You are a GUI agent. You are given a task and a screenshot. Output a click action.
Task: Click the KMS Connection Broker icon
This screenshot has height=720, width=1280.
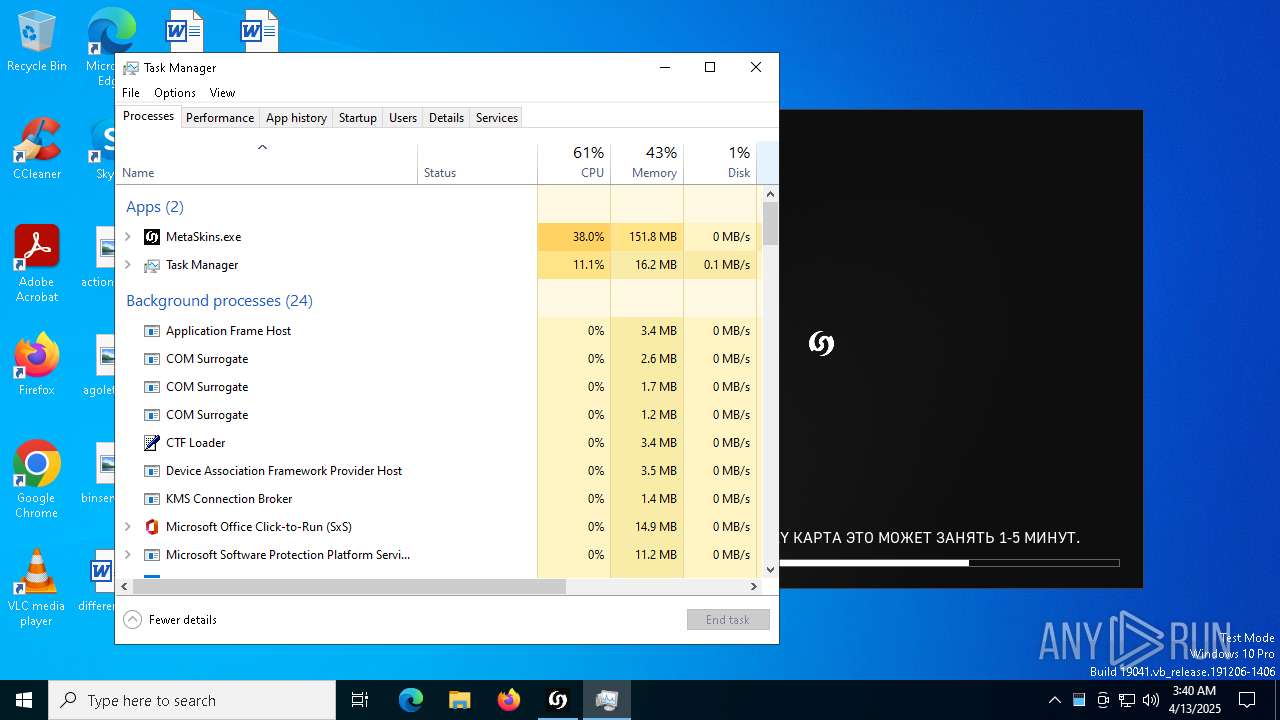(x=152, y=499)
